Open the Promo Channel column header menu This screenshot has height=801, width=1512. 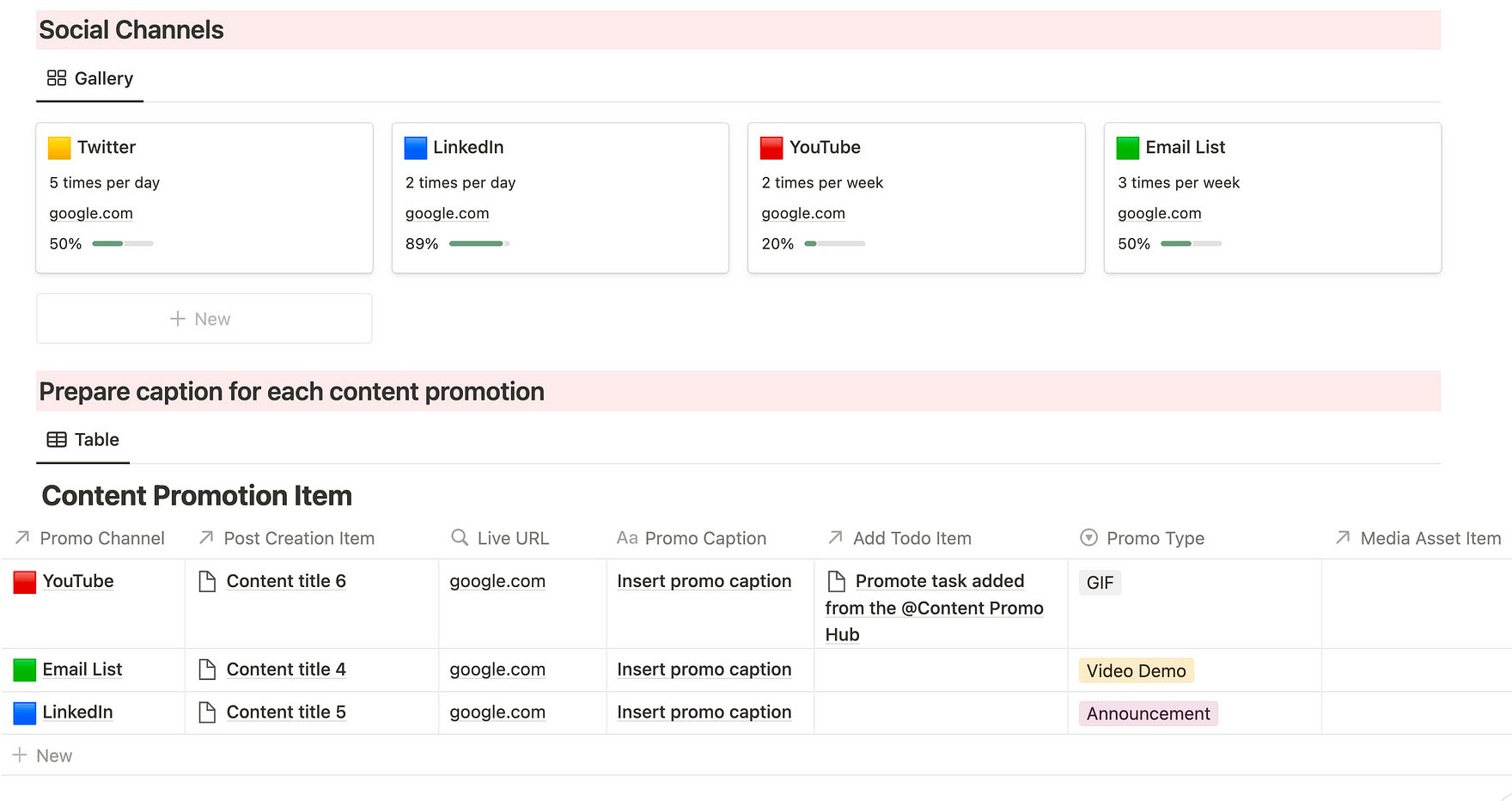tap(101, 538)
